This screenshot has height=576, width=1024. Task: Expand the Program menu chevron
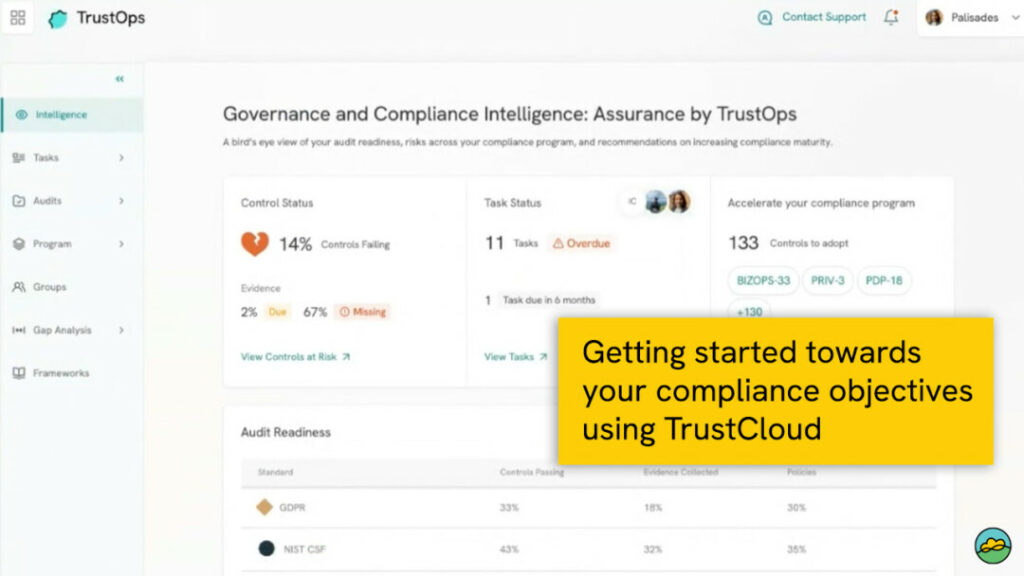pyautogui.click(x=121, y=244)
